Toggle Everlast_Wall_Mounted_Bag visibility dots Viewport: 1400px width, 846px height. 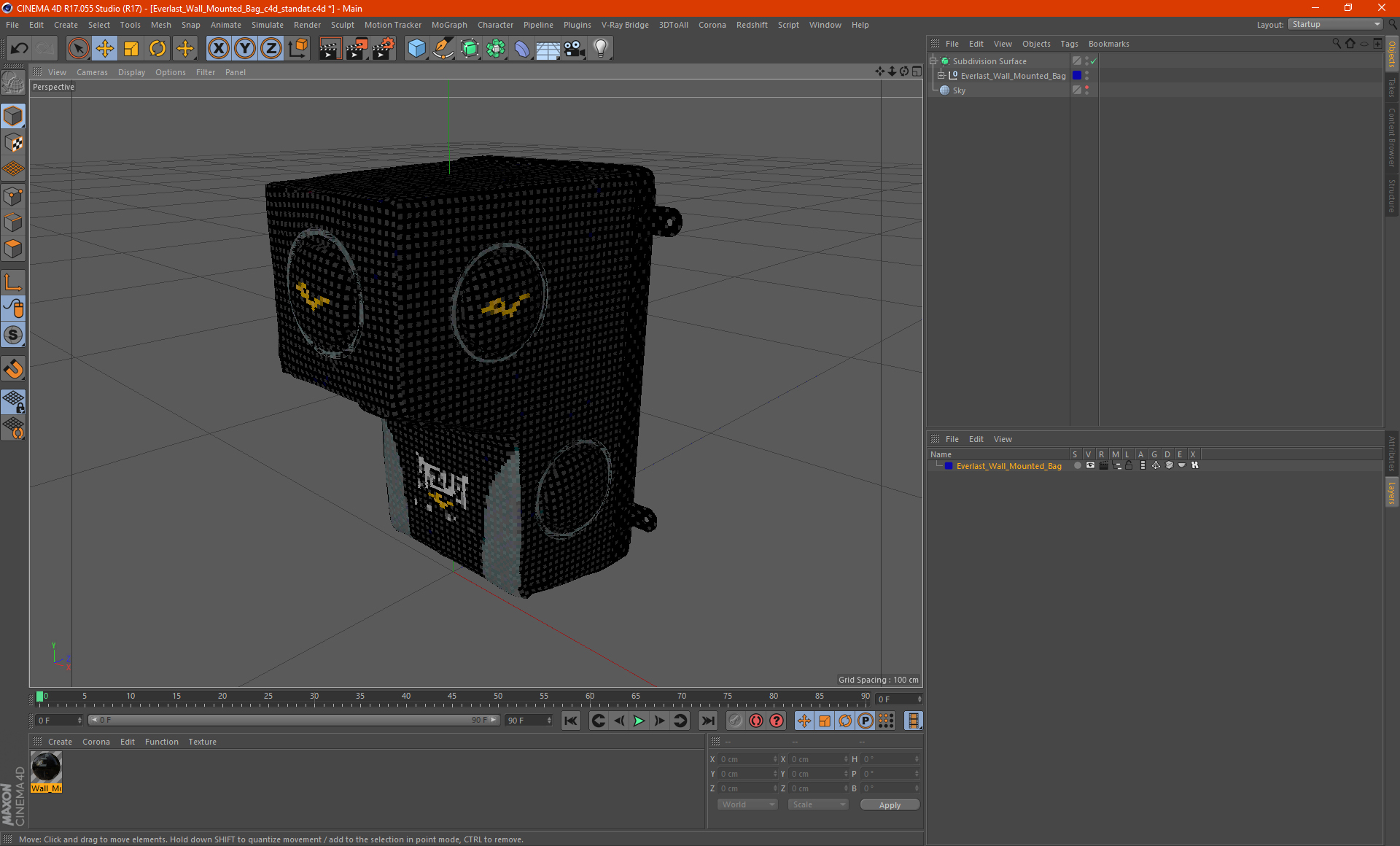coord(1086,76)
